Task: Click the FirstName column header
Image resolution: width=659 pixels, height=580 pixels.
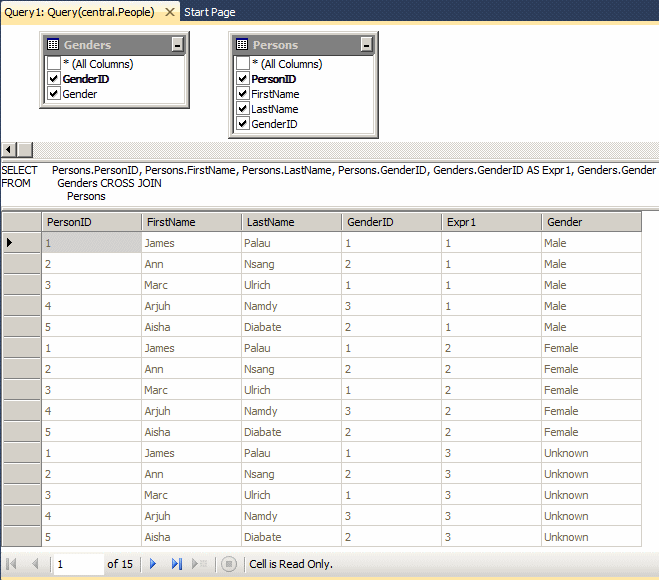Action: click(192, 222)
